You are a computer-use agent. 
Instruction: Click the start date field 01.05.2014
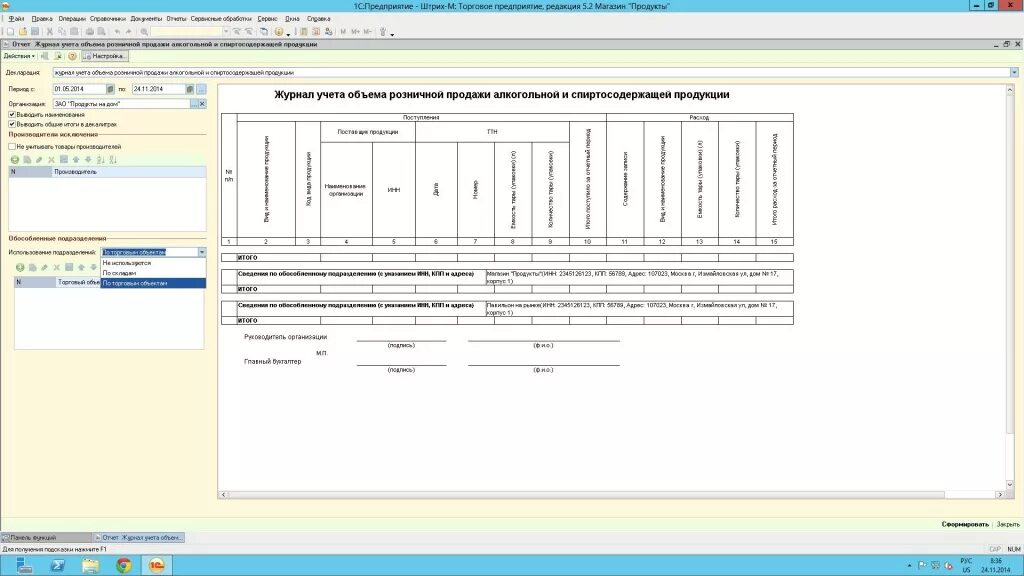[79, 89]
